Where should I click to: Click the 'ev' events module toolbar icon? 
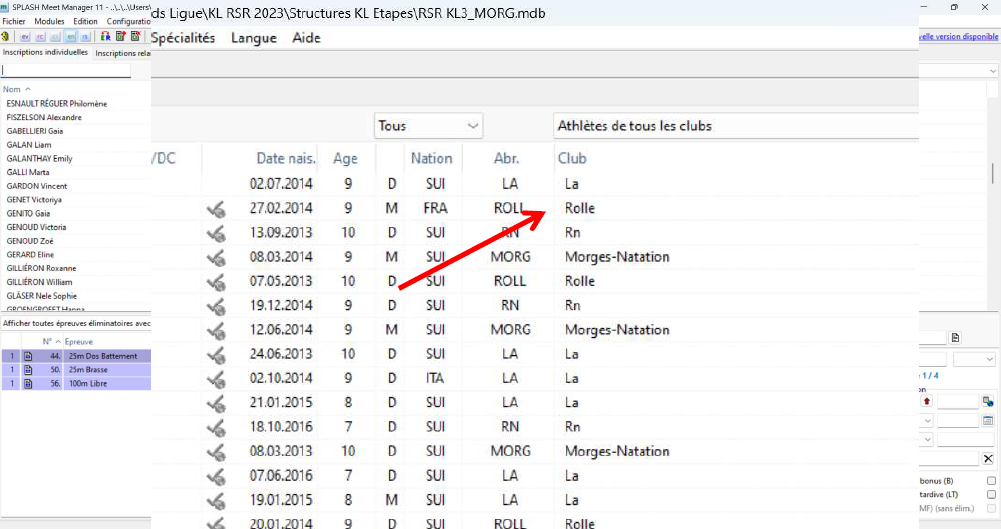point(24,36)
